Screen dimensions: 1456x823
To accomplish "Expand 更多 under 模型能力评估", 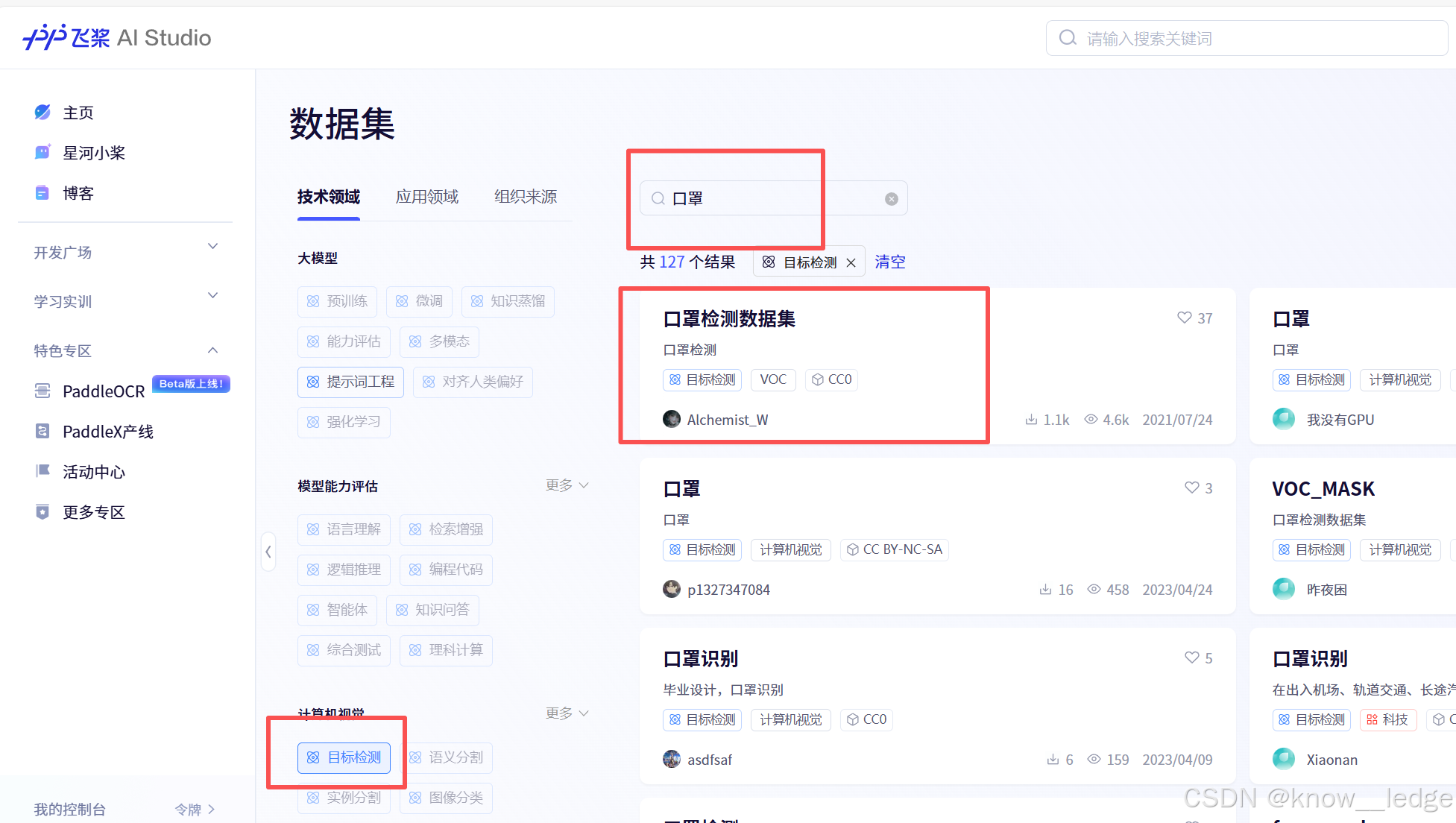I will click(567, 485).
